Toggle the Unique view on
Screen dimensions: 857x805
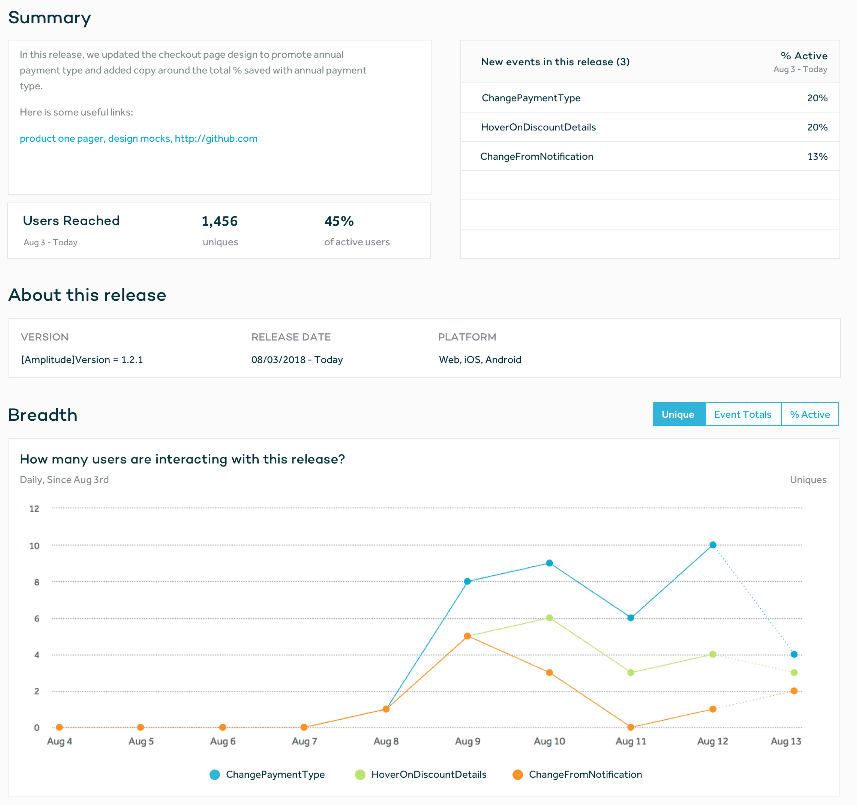(x=678, y=414)
